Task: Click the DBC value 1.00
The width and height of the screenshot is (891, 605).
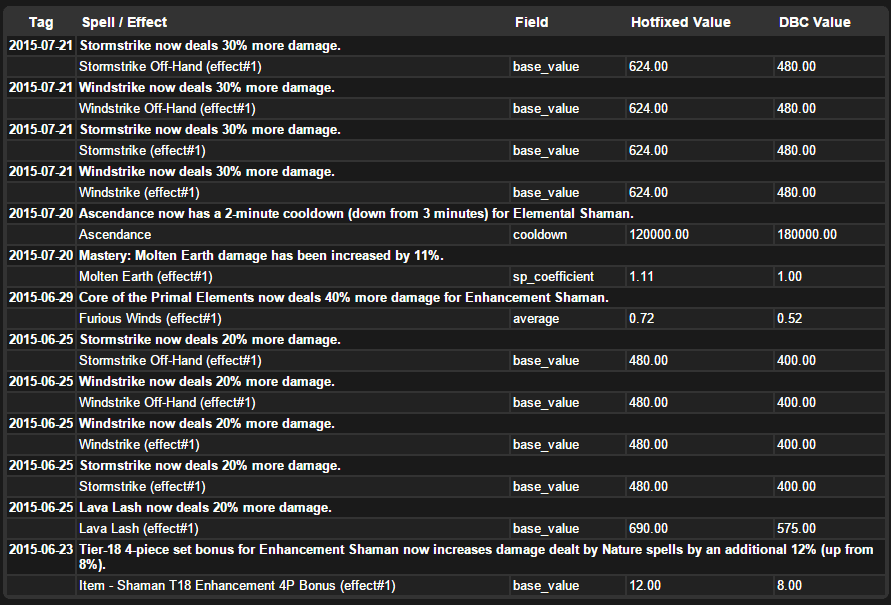Action: click(789, 277)
